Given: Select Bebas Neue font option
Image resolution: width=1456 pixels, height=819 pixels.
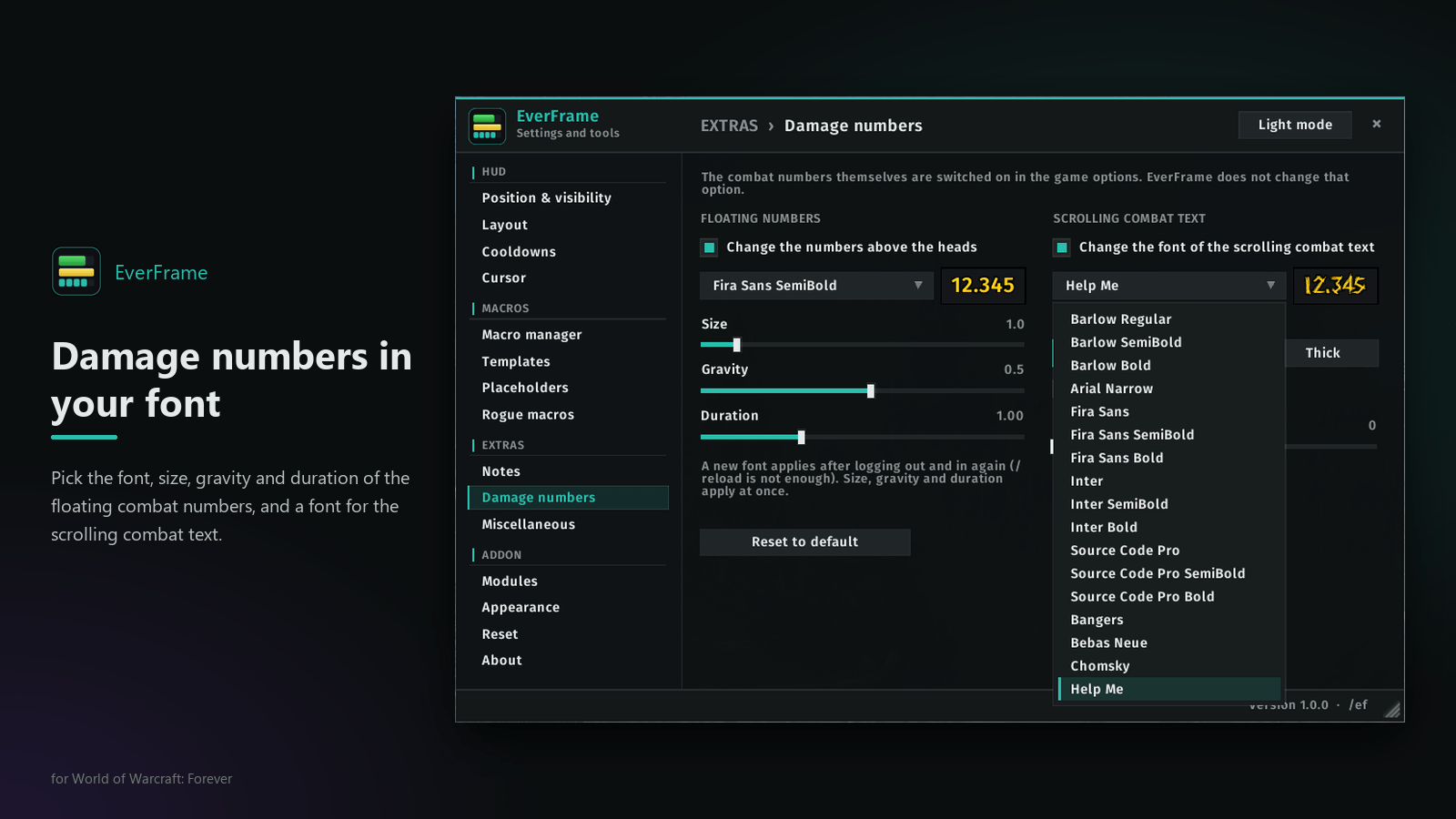Looking at the screenshot, I should click(1168, 642).
